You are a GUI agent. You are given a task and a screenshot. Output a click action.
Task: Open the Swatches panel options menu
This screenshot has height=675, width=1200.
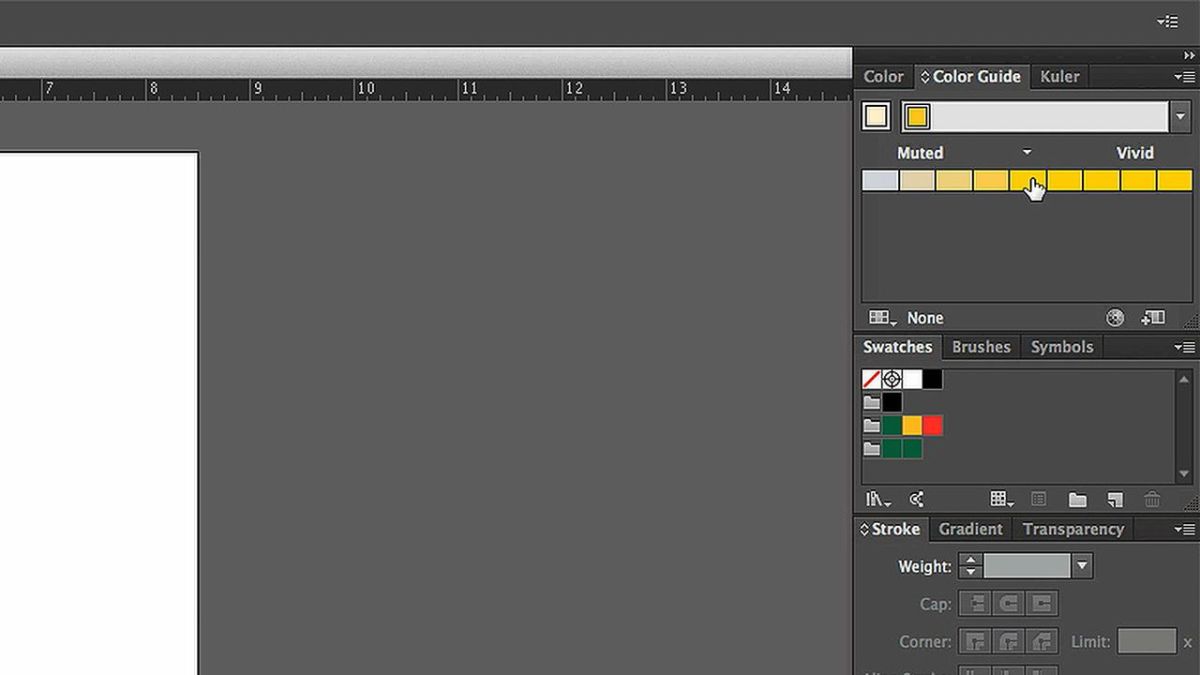click(x=1184, y=347)
